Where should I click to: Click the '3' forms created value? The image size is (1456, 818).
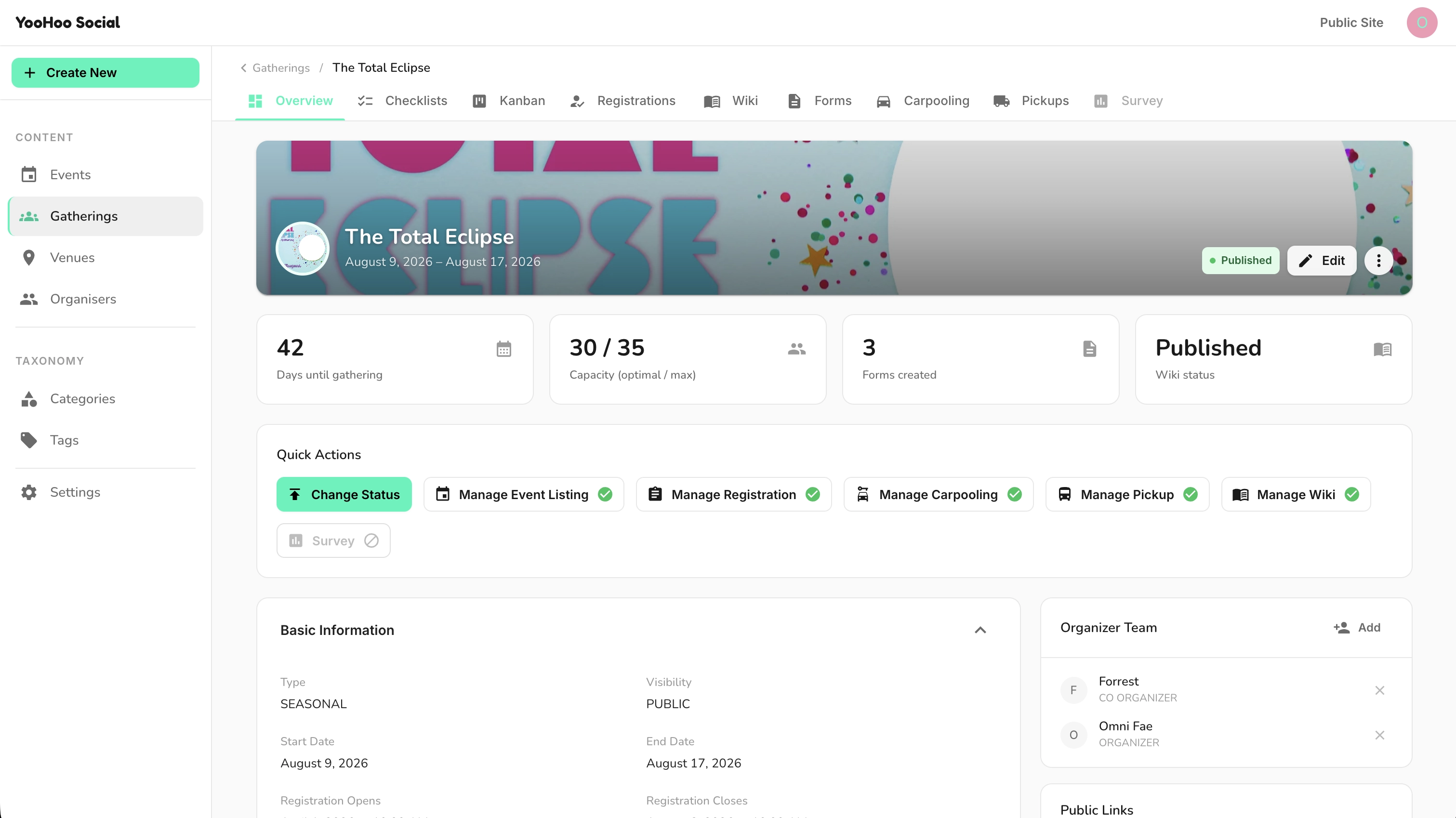pyautogui.click(x=869, y=347)
